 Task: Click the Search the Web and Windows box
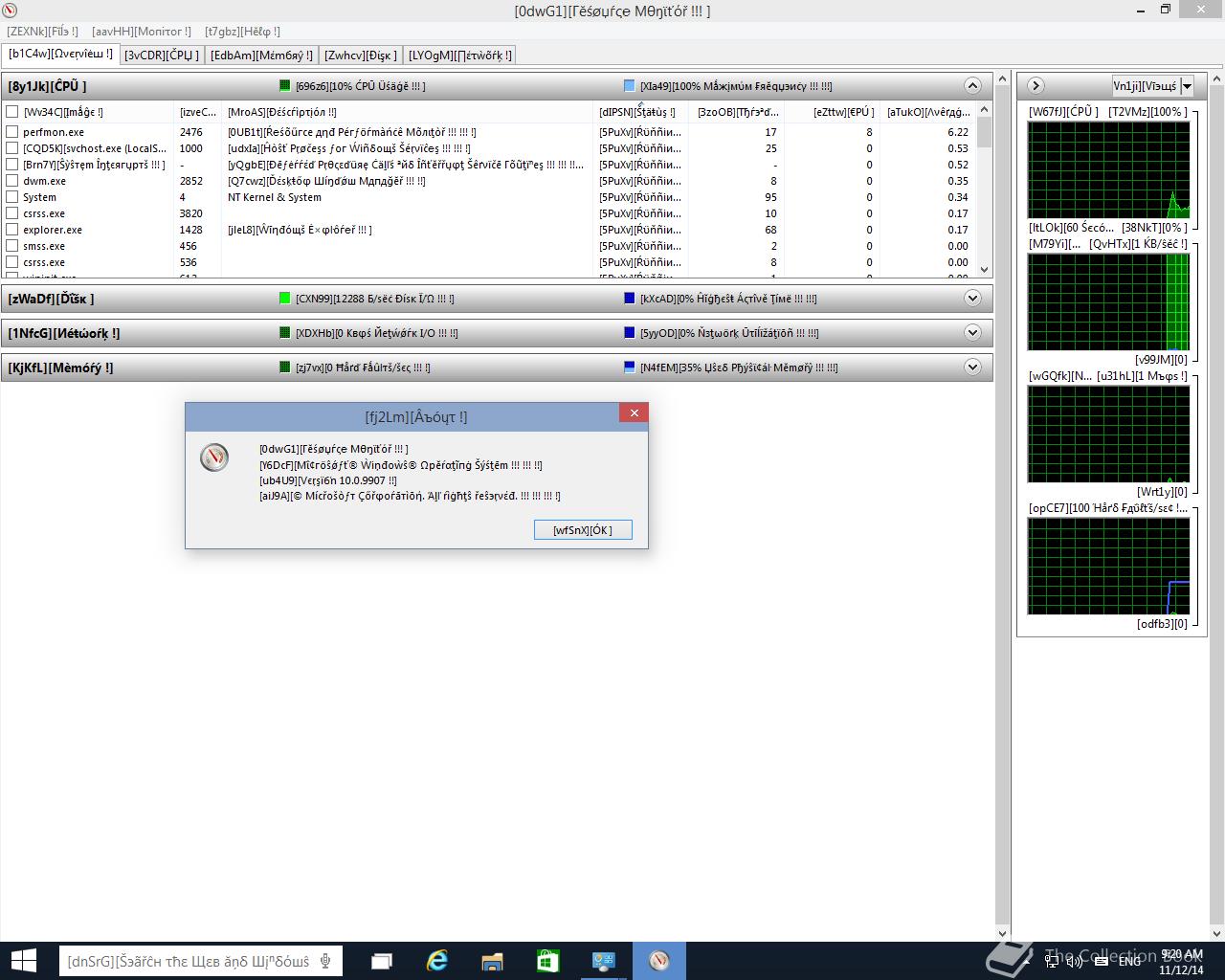click(x=200, y=961)
